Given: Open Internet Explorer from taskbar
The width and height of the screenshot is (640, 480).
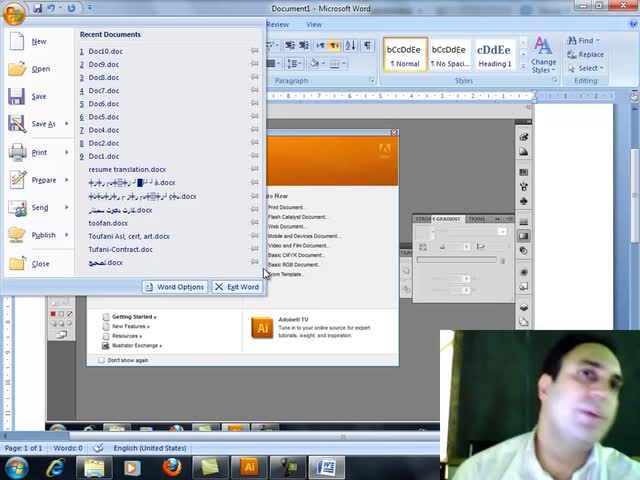Looking at the screenshot, I should (x=56, y=467).
